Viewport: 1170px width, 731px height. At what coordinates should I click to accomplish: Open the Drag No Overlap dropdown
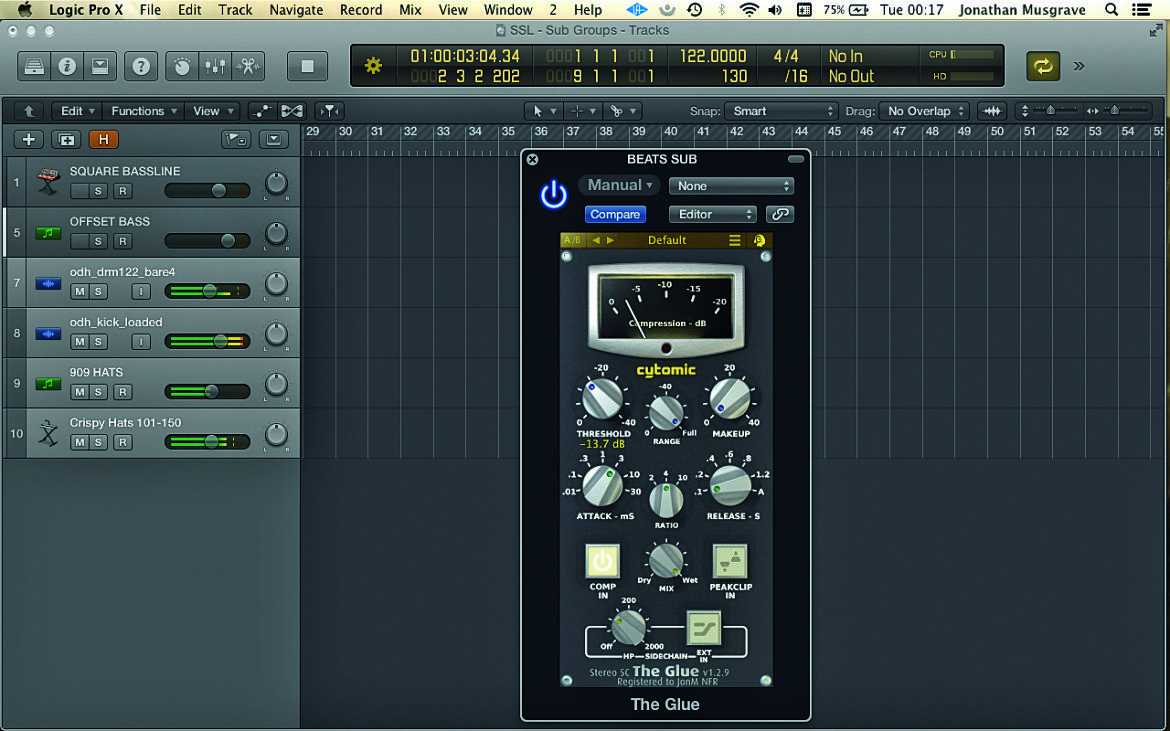point(924,111)
